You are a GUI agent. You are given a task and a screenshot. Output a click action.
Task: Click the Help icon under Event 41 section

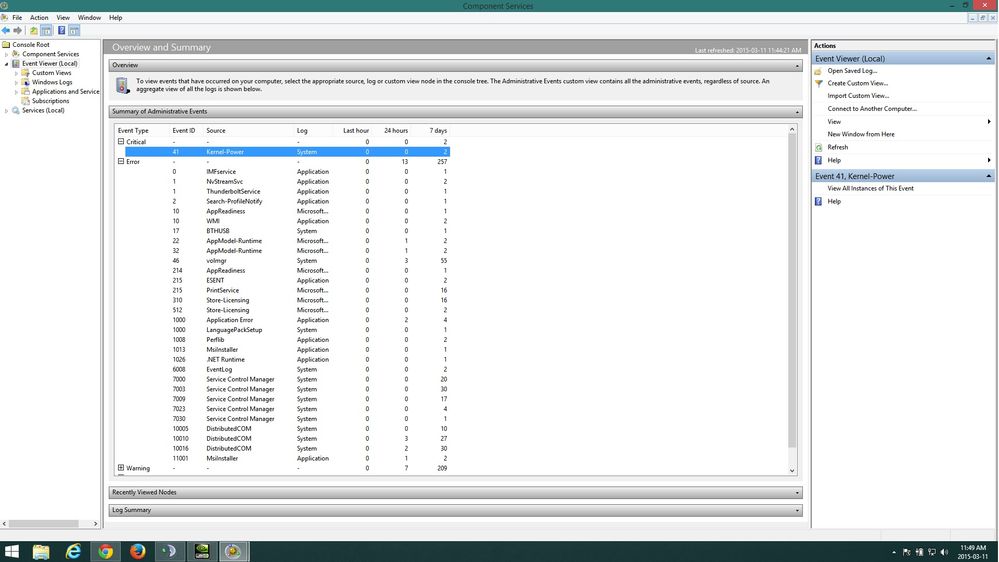coord(819,201)
